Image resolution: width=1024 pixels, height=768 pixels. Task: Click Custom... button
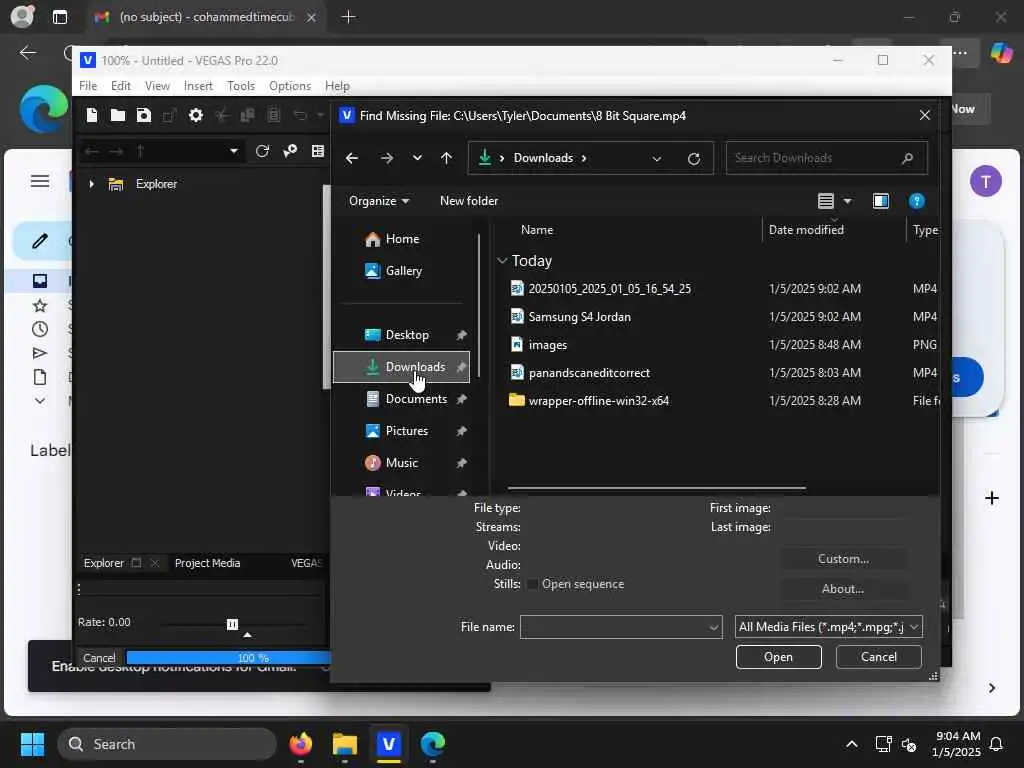(x=843, y=560)
